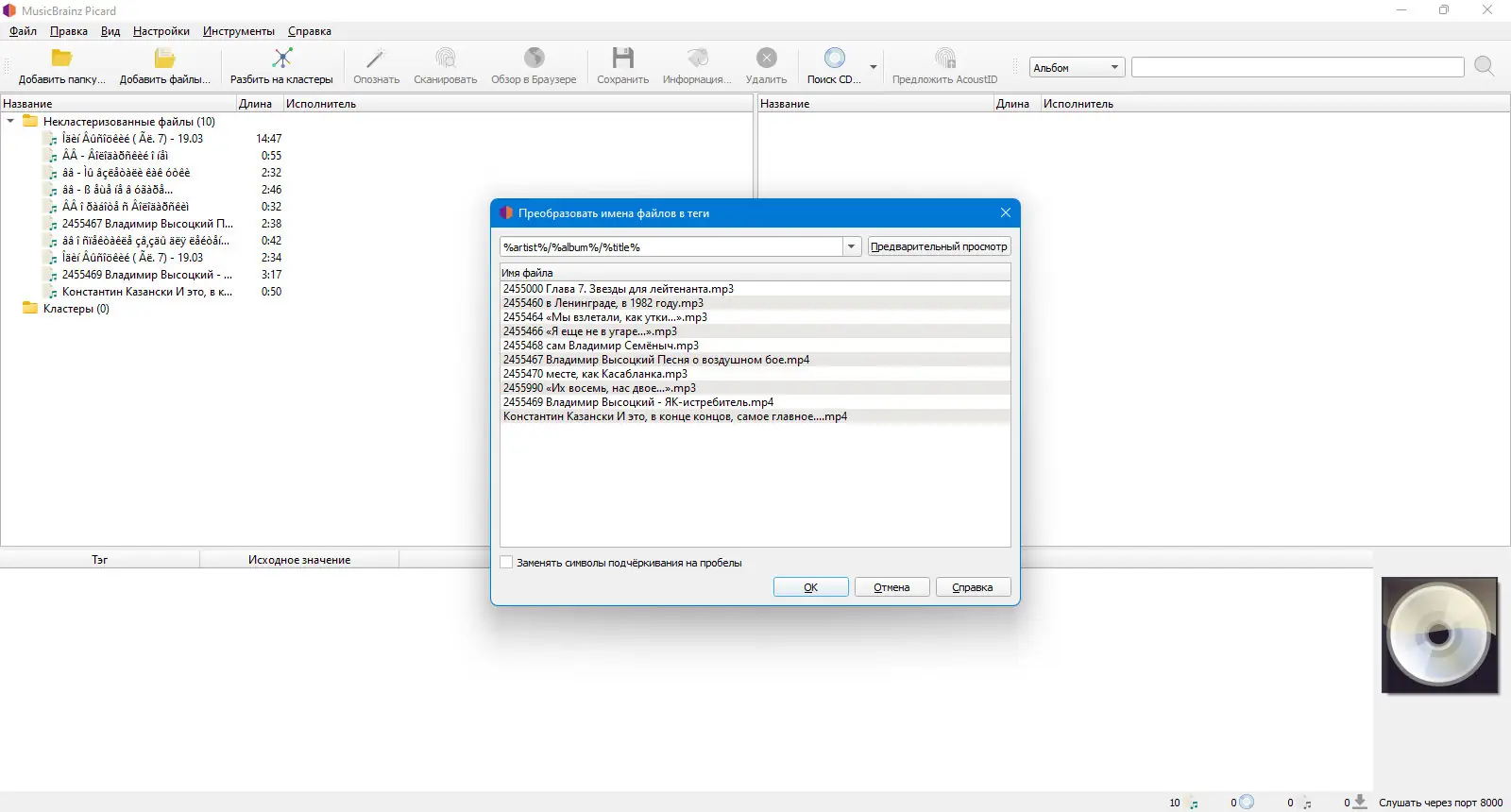Image resolution: width=1511 pixels, height=812 pixels.
Task: Click the 'Имя файла' column header in dialog
Action: [x=755, y=273]
